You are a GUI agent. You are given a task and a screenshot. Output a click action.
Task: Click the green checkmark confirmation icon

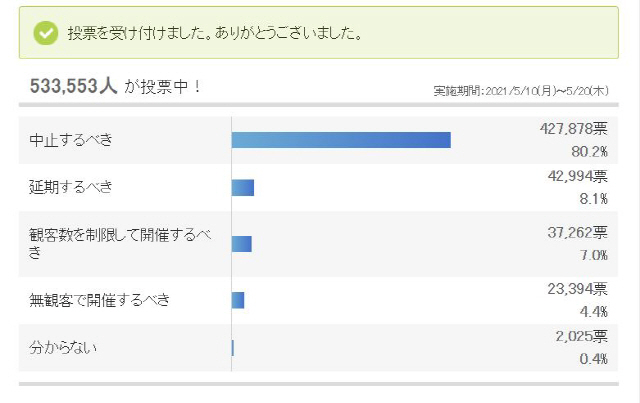coord(46,33)
